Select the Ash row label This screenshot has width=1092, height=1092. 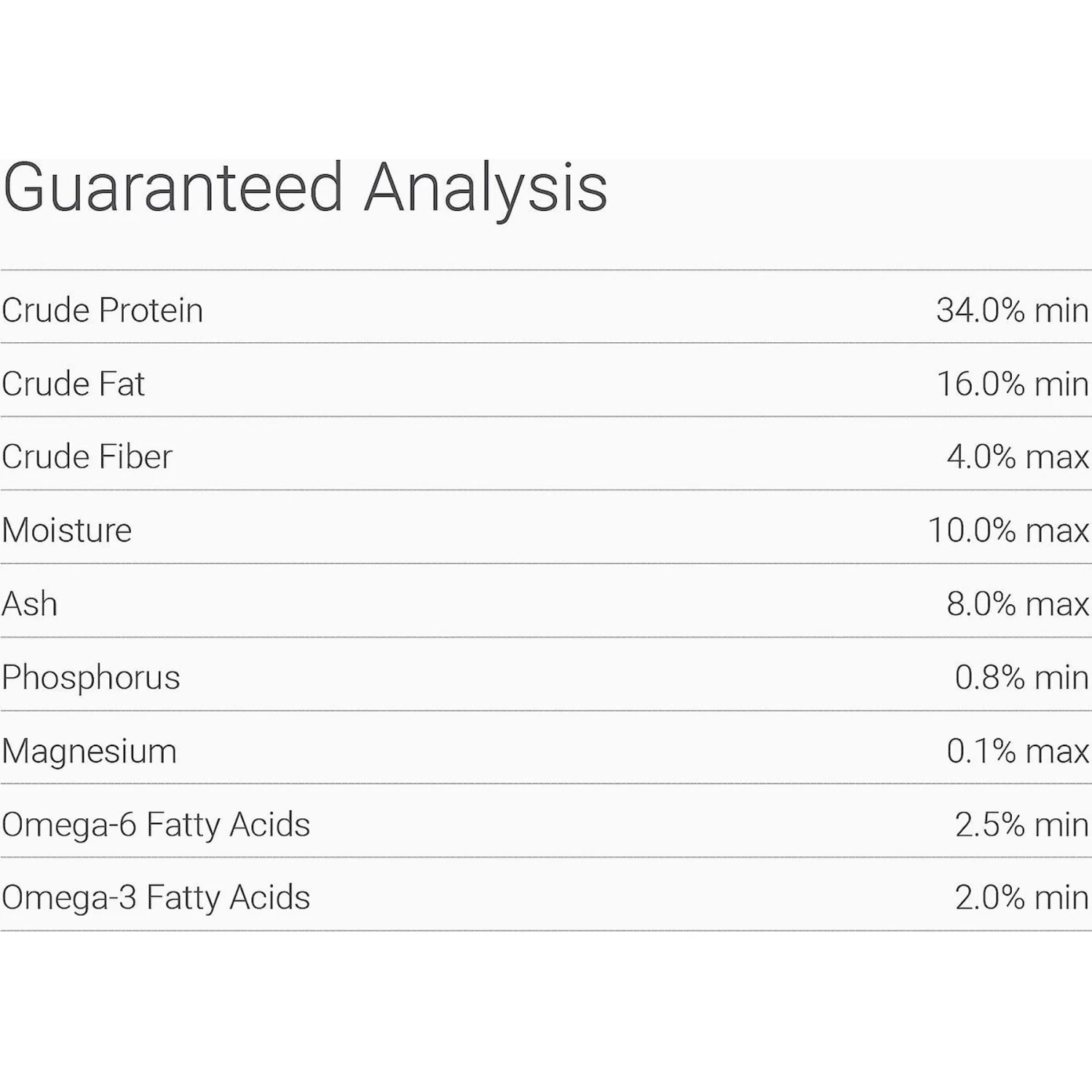tap(29, 604)
